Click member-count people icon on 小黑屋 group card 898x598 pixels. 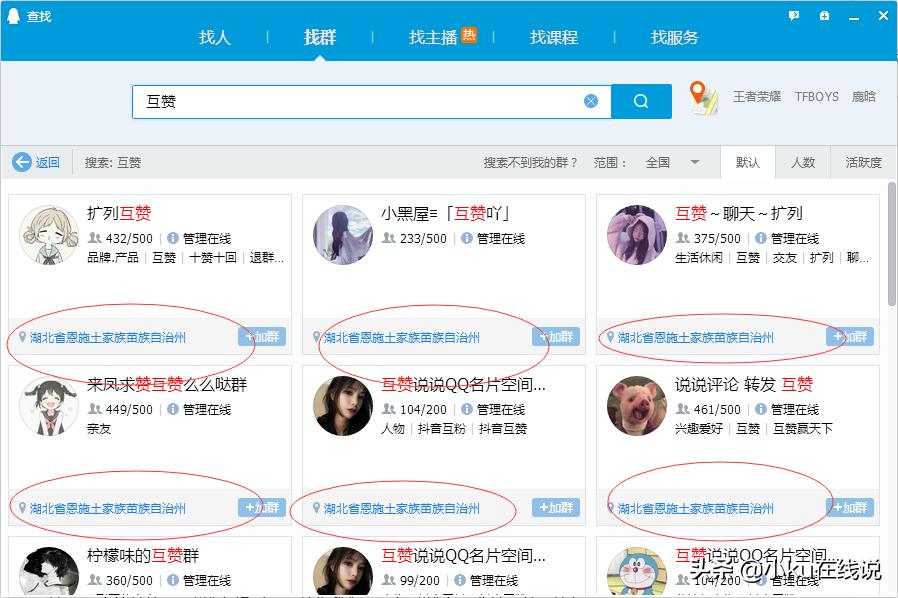tap(390, 238)
